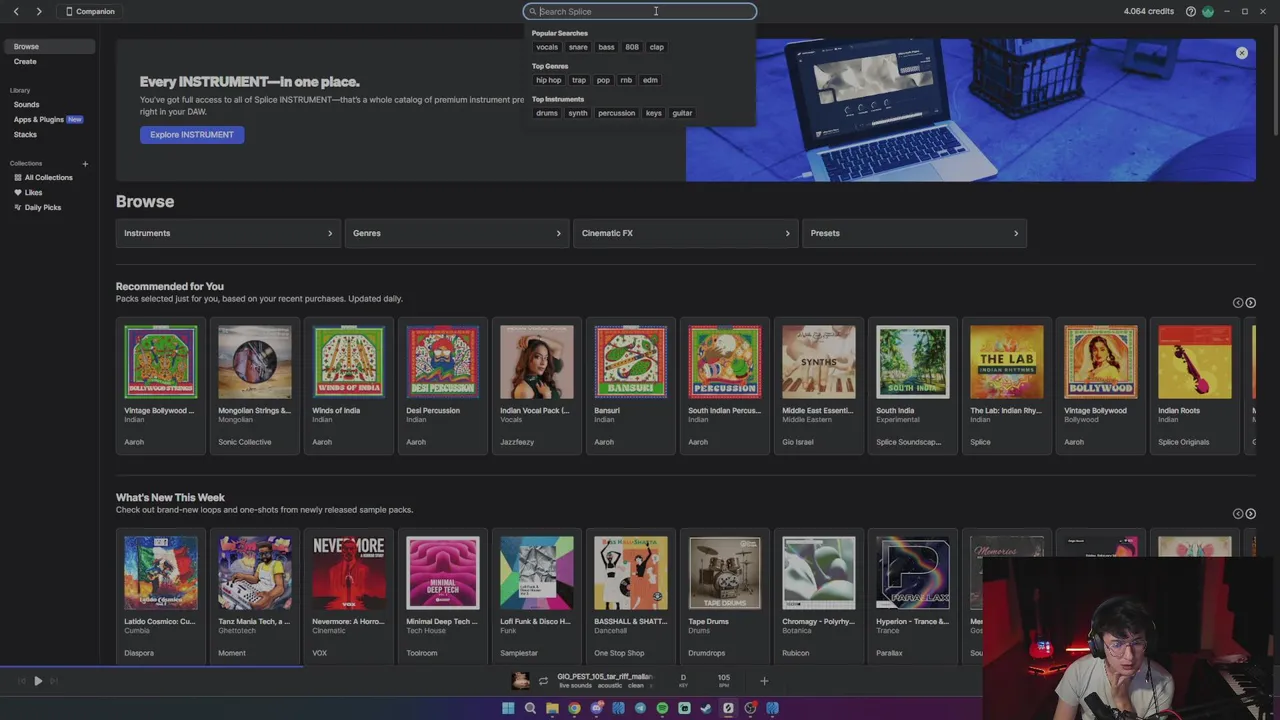Open Sounds in the Library

point(26,104)
